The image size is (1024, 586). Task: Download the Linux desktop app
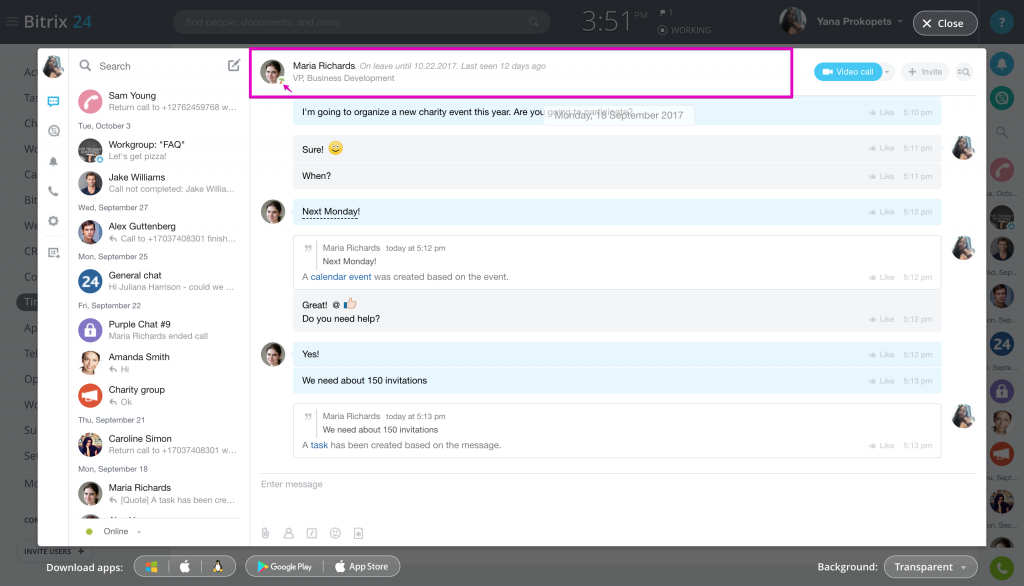click(x=218, y=566)
